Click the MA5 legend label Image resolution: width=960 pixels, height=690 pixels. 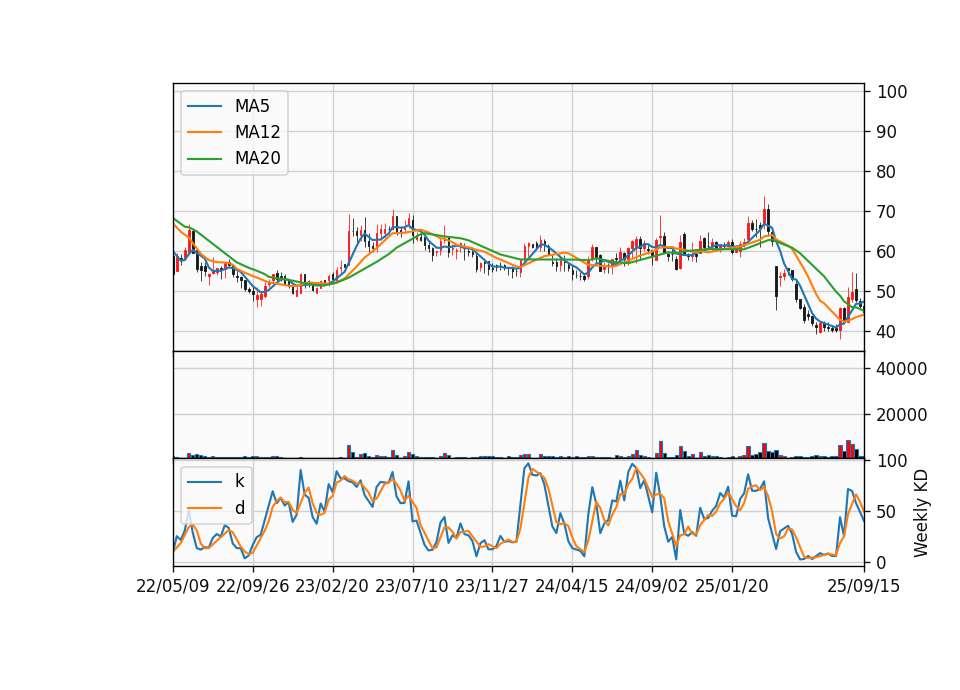(252, 106)
